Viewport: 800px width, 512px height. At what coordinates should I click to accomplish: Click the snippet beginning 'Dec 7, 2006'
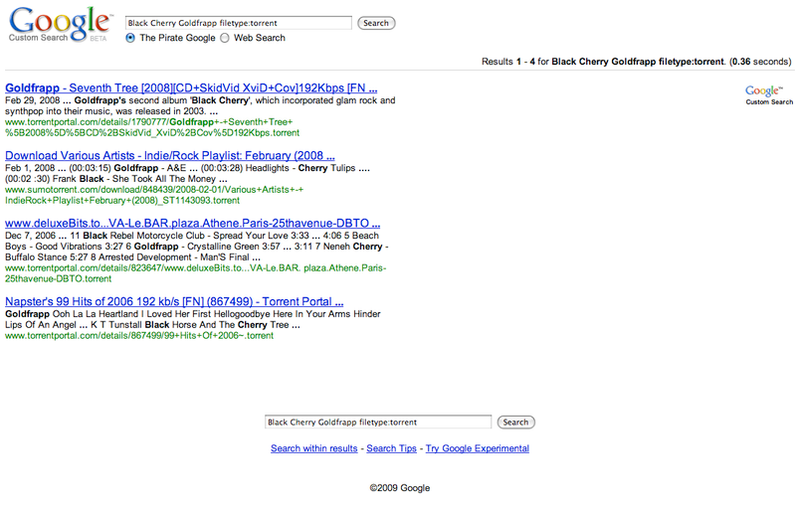197,246
